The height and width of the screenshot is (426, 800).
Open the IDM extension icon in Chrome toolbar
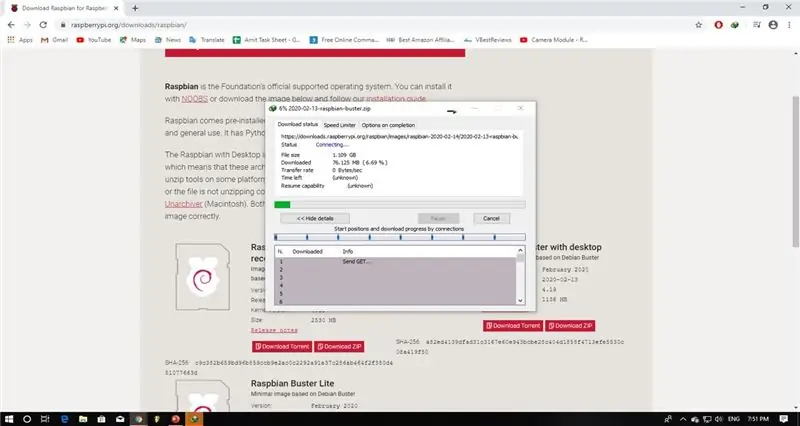(x=735, y=24)
